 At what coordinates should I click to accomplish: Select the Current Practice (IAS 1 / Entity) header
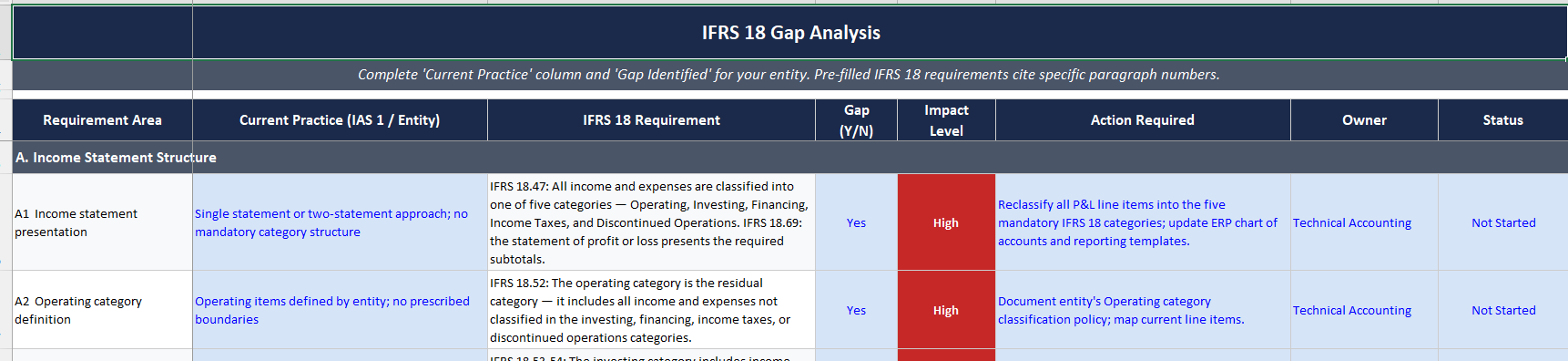tap(340, 120)
